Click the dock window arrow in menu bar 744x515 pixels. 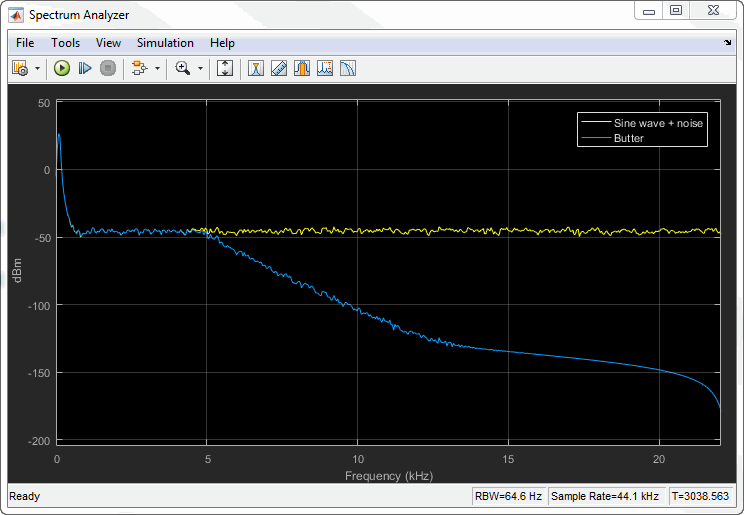(x=727, y=43)
